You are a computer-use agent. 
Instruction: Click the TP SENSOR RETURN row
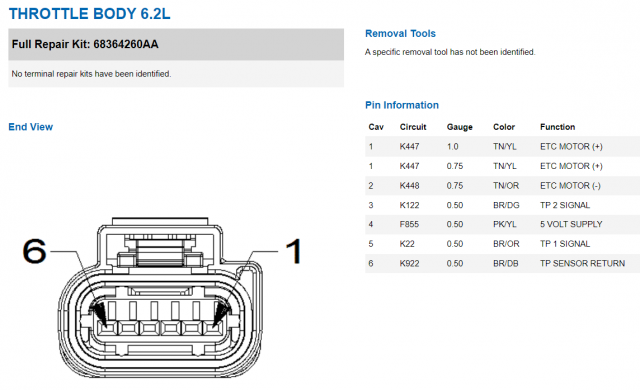(x=502, y=264)
